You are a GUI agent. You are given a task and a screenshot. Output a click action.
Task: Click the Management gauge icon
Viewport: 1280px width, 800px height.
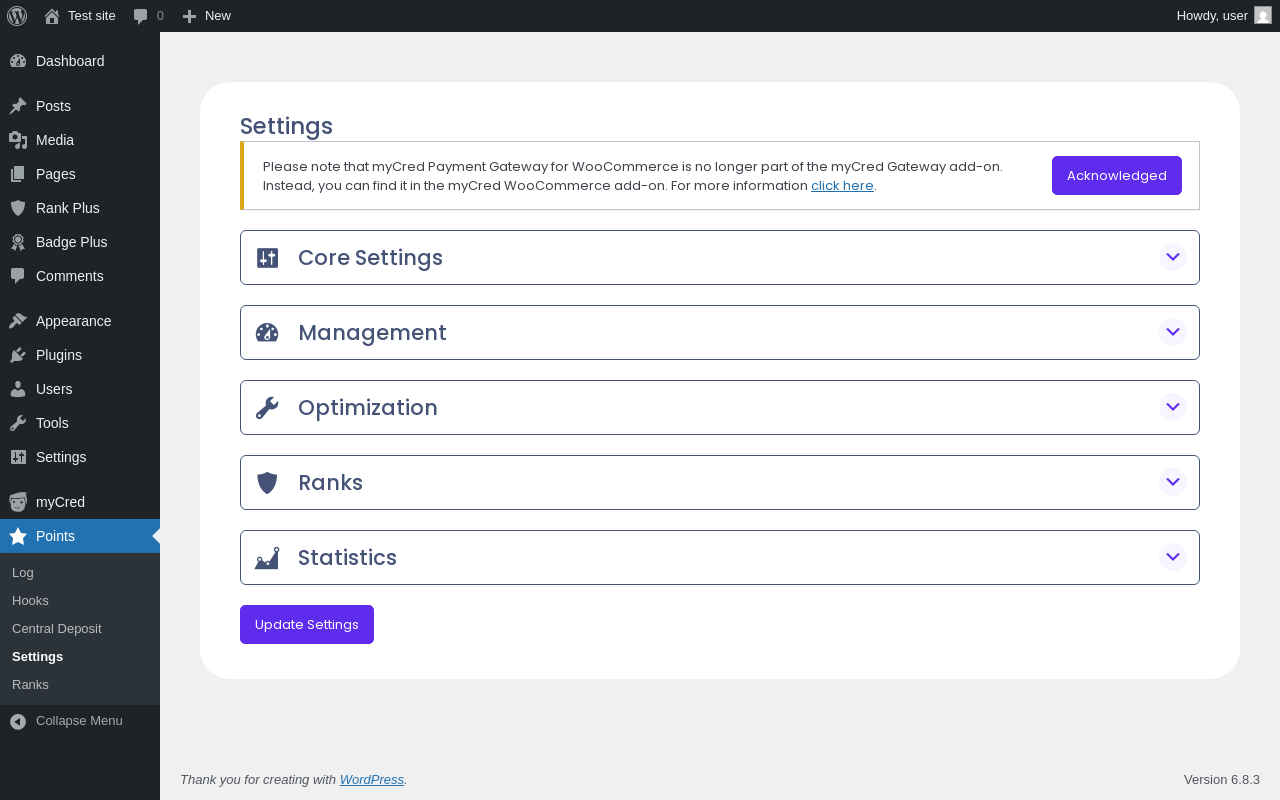[x=267, y=333]
